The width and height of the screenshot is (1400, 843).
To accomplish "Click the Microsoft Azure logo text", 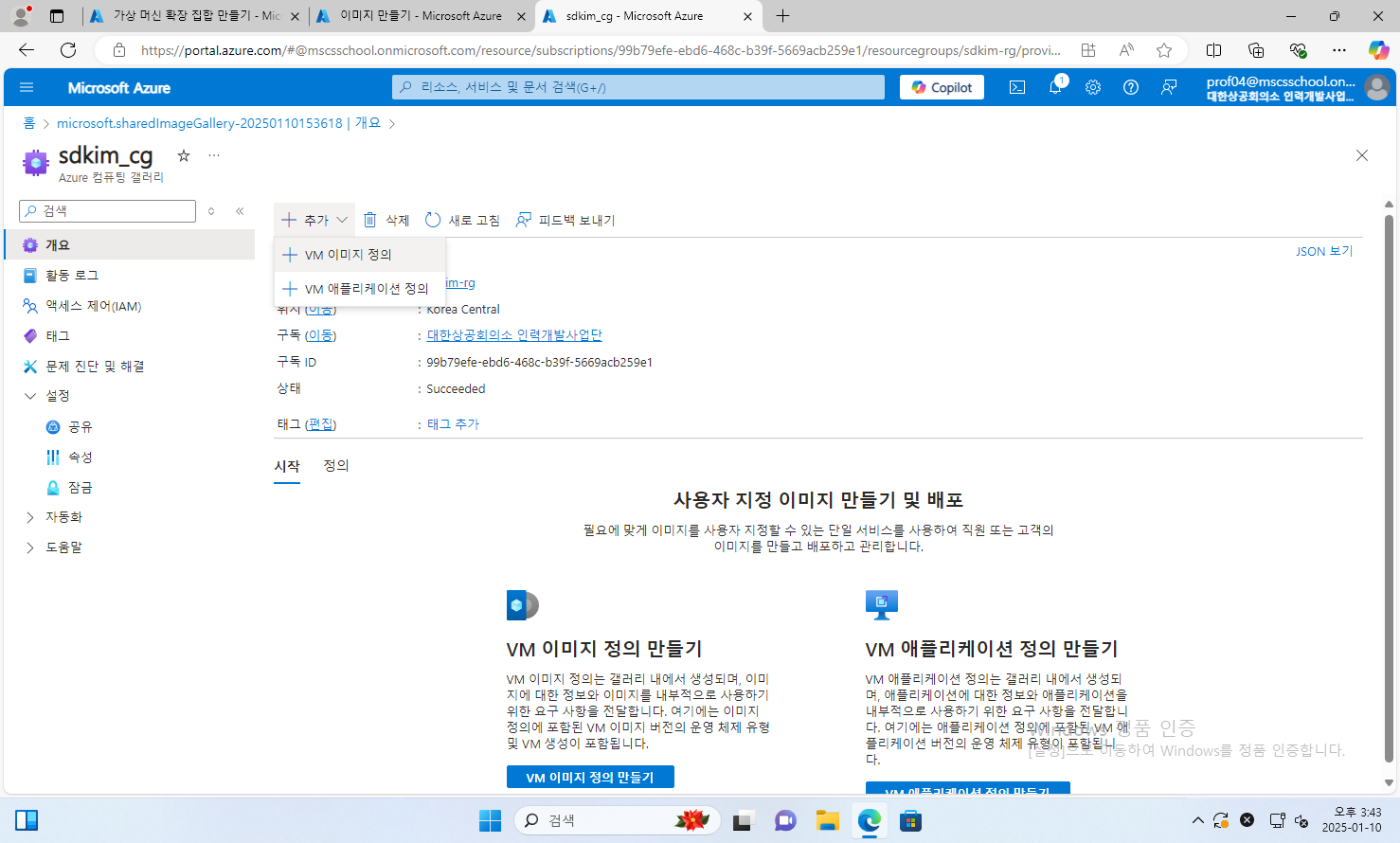I will click(x=119, y=87).
